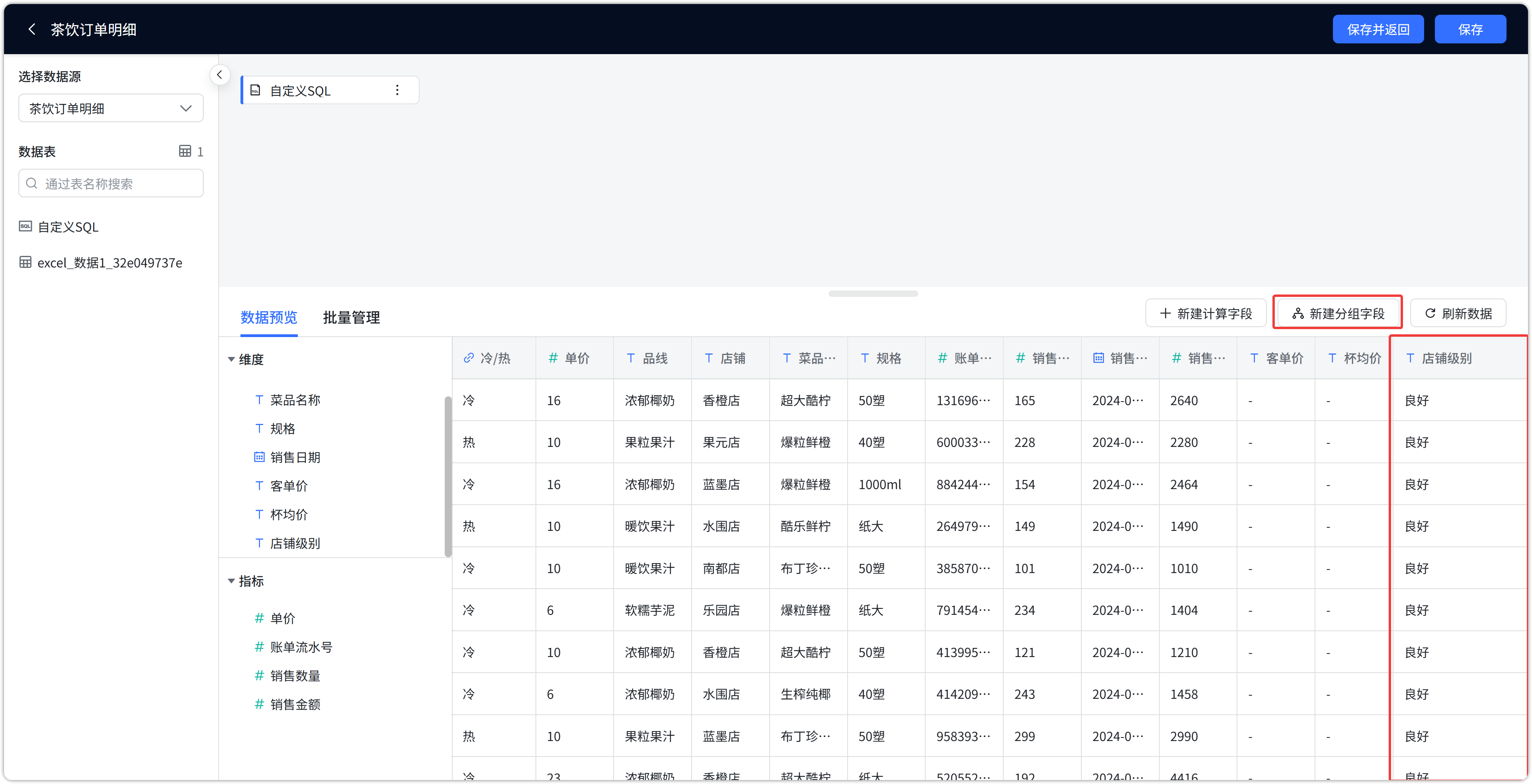Image resolution: width=1532 pixels, height=784 pixels.
Task: Click the SQL icon beside 自定义SQL in sidebar
Action: tap(25, 226)
